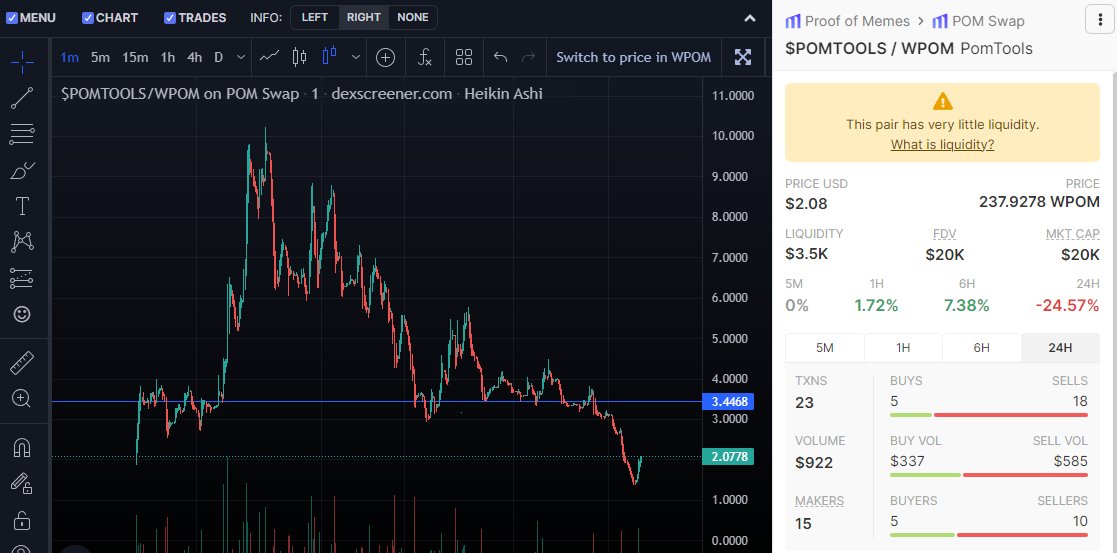
Task: Click the FDV label
Action: pyautogui.click(x=945, y=234)
